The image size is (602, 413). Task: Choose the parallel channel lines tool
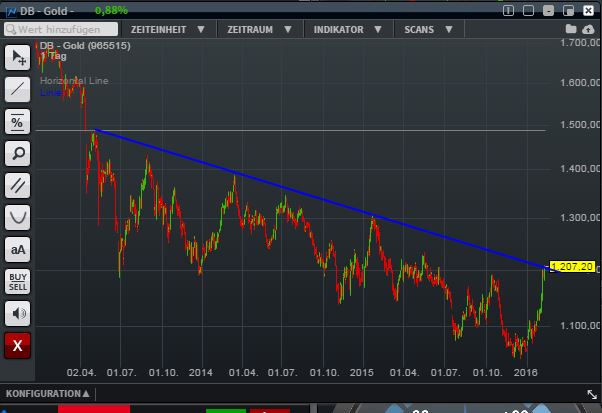coord(18,185)
